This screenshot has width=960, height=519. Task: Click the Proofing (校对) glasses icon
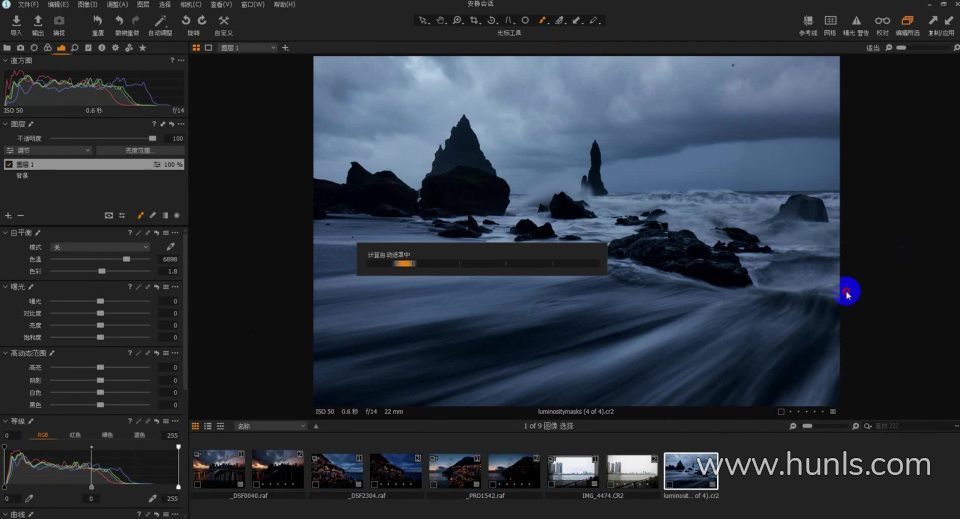point(882,21)
